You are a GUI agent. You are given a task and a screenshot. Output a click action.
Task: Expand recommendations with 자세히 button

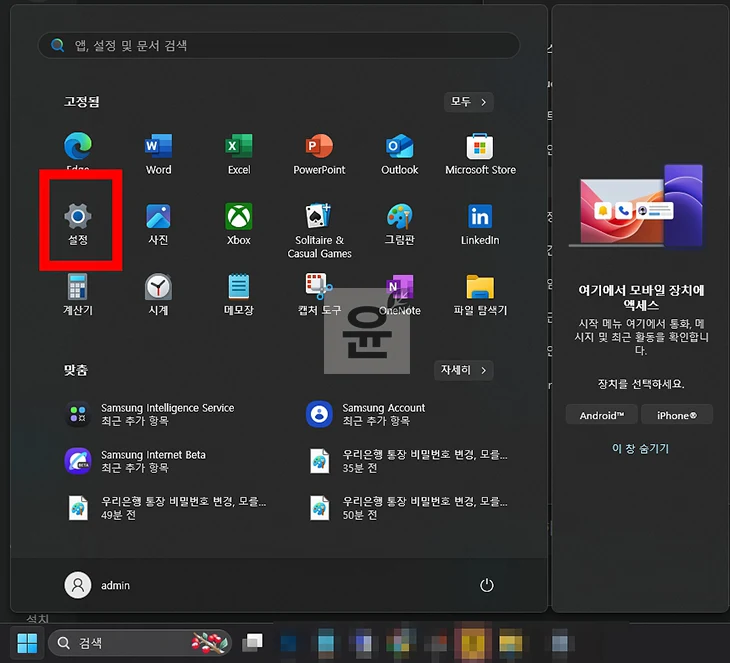click(x=464, y=370)
